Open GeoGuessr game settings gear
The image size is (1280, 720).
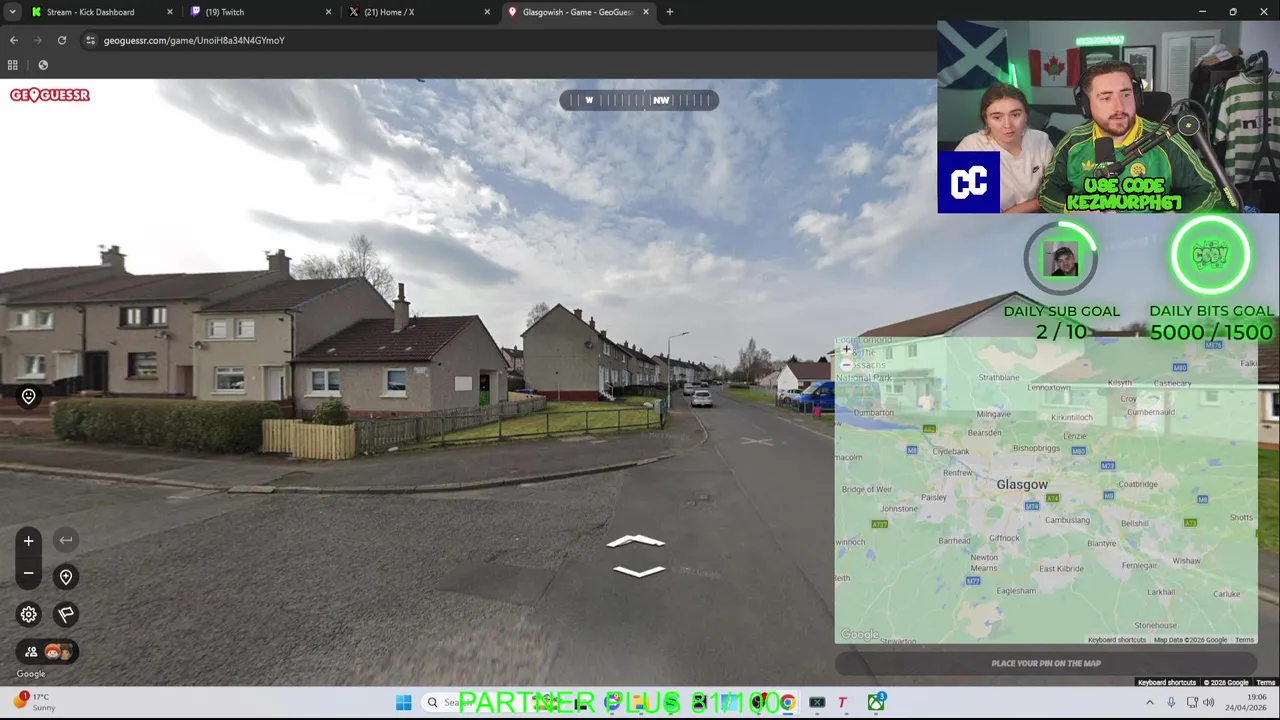pyautogui.click(x=28, y=614)
